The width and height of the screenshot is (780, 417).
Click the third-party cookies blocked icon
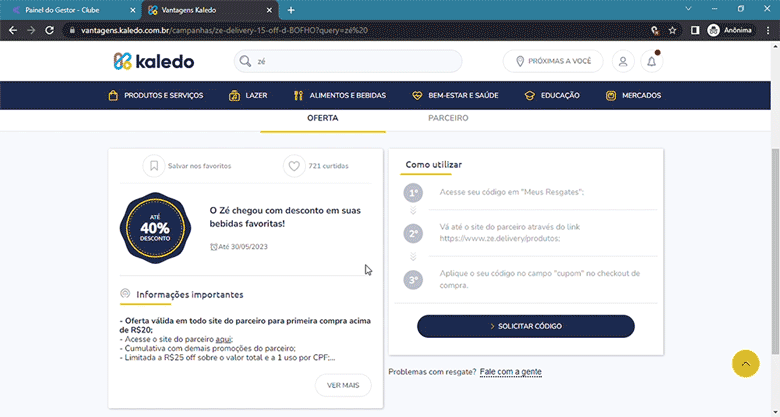click(655, 30)
